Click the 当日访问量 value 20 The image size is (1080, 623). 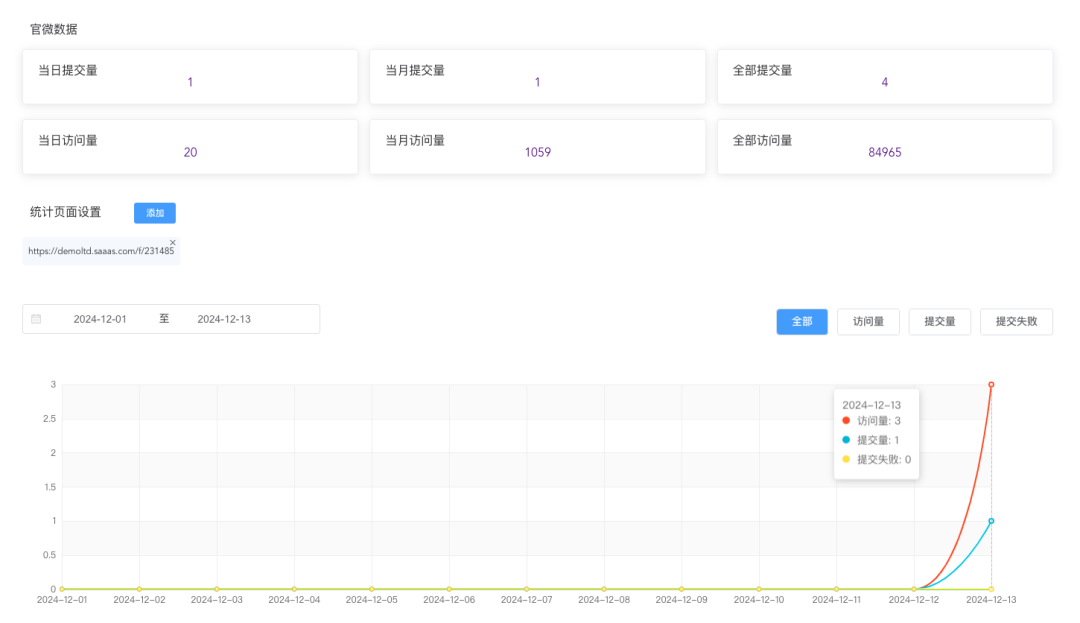[x=190, y=152]
